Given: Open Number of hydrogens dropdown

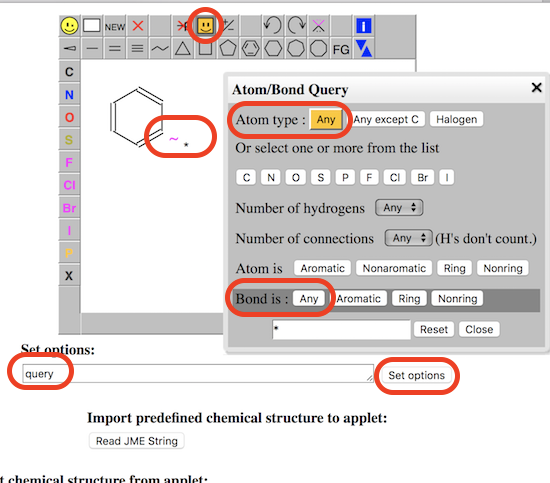Looking at the screenshot, I should coord(399,208).
